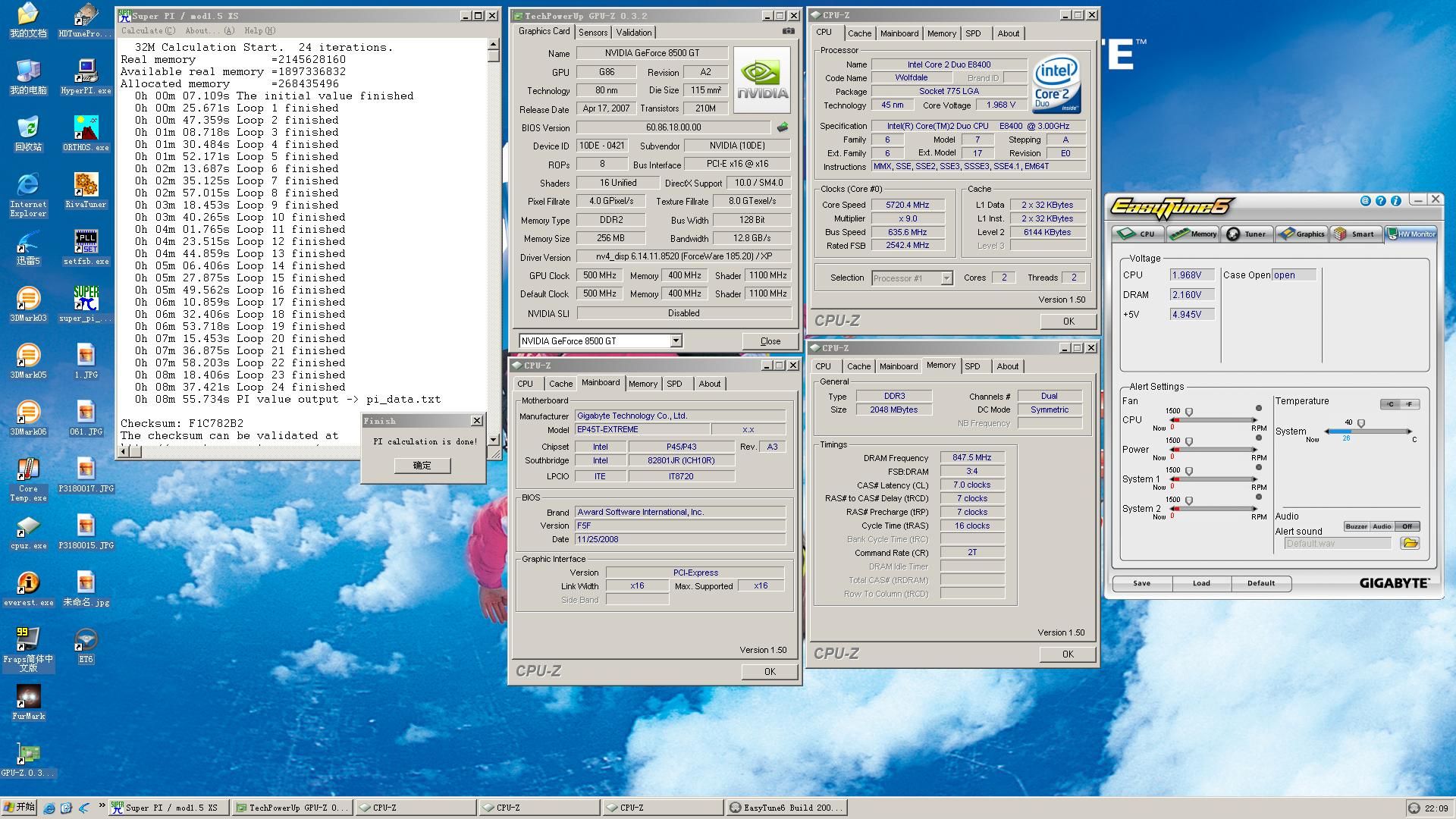Switch temperature unit to Fahrenheit
The width and height of the screenshot is (1456, 819).
tap(1410, 404)
